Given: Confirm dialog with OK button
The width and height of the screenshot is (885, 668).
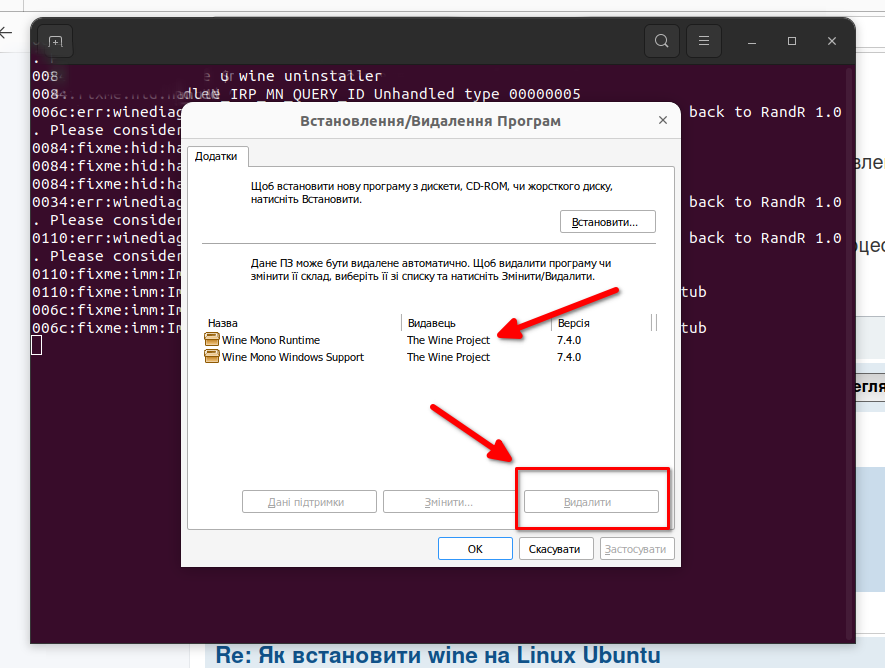Looking at the screenshot, I should (475, 548).
